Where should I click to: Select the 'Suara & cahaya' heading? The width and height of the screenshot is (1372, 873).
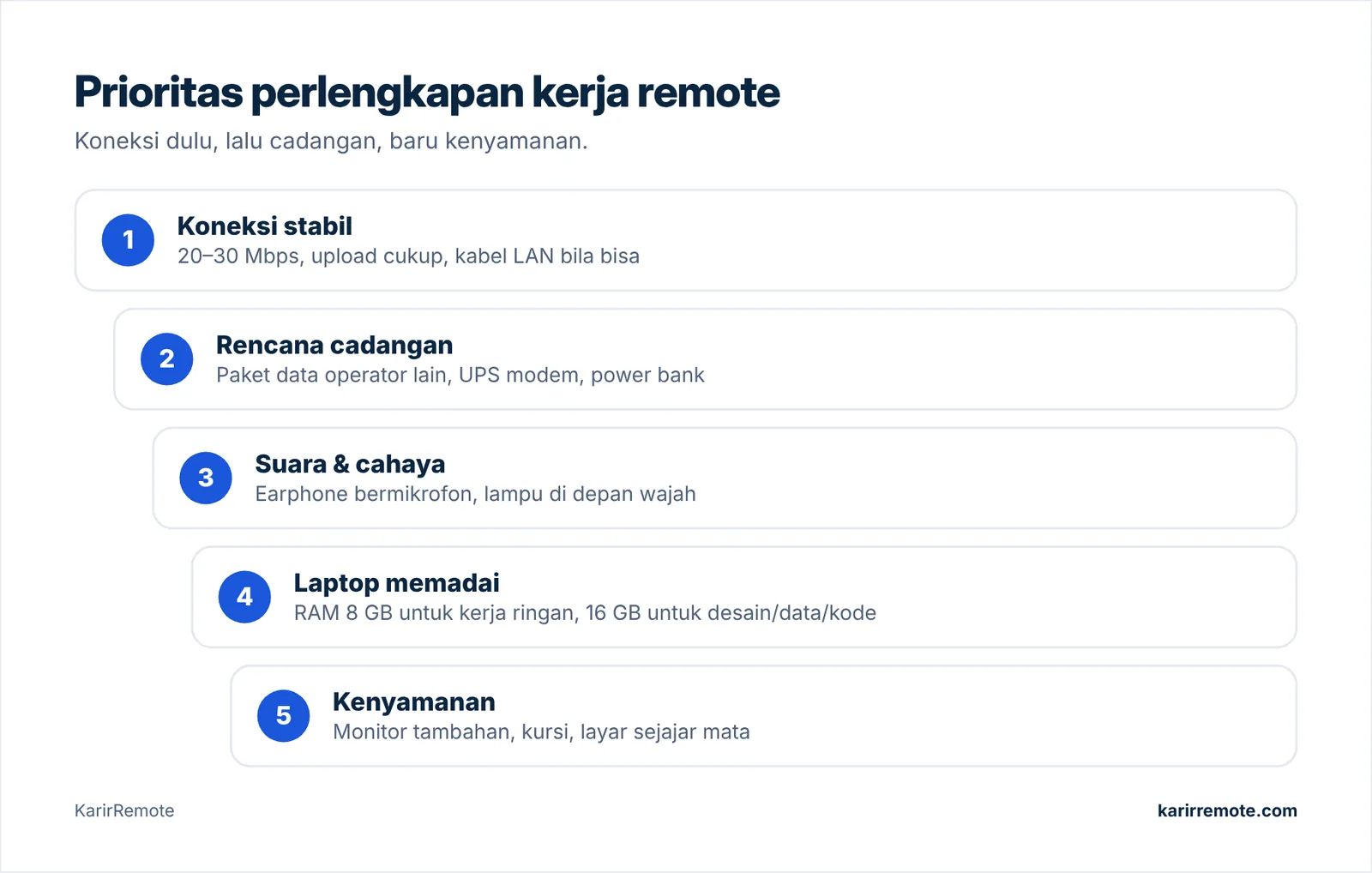pos(350,464)
